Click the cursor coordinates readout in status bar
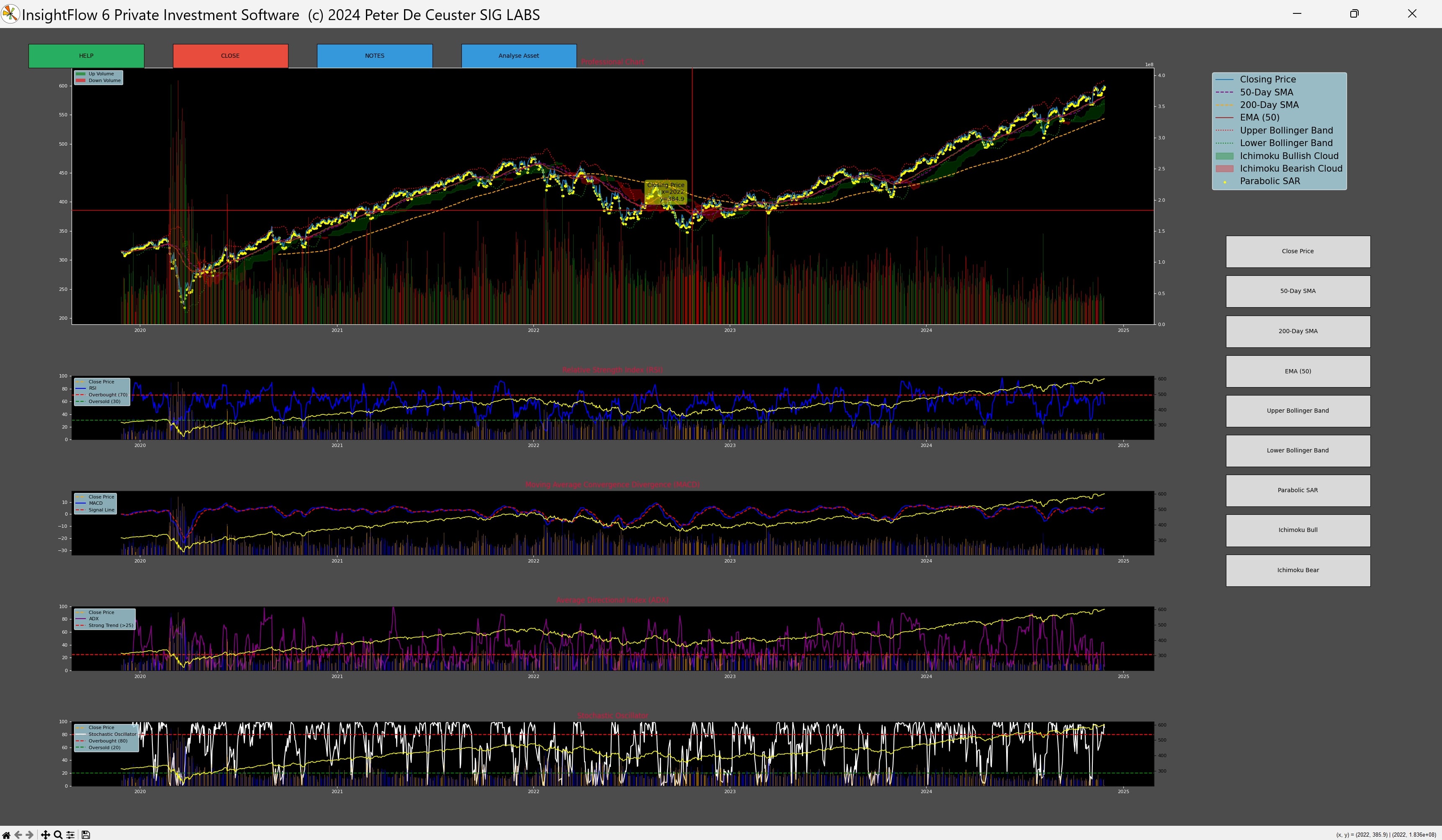Viewport: 1442px width, 840px height. tap(1386, 835)
